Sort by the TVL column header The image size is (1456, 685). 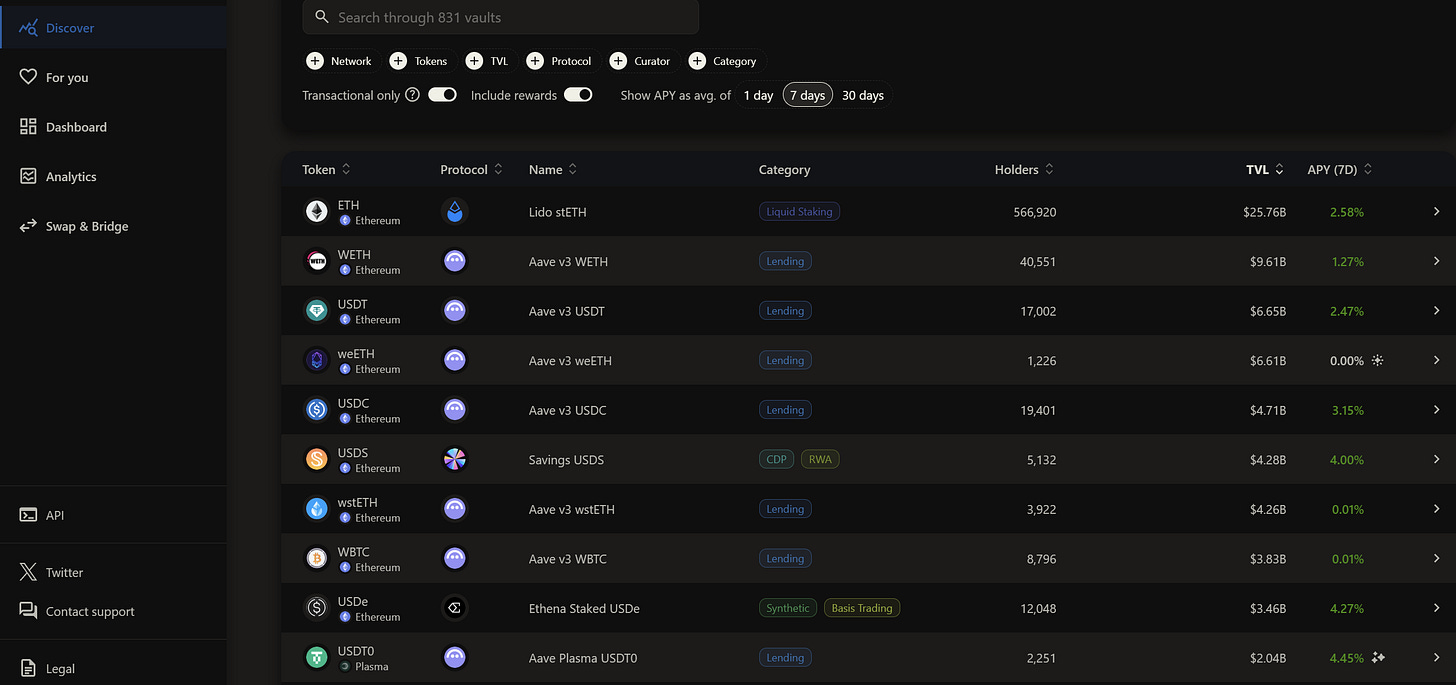(1265, 170)
